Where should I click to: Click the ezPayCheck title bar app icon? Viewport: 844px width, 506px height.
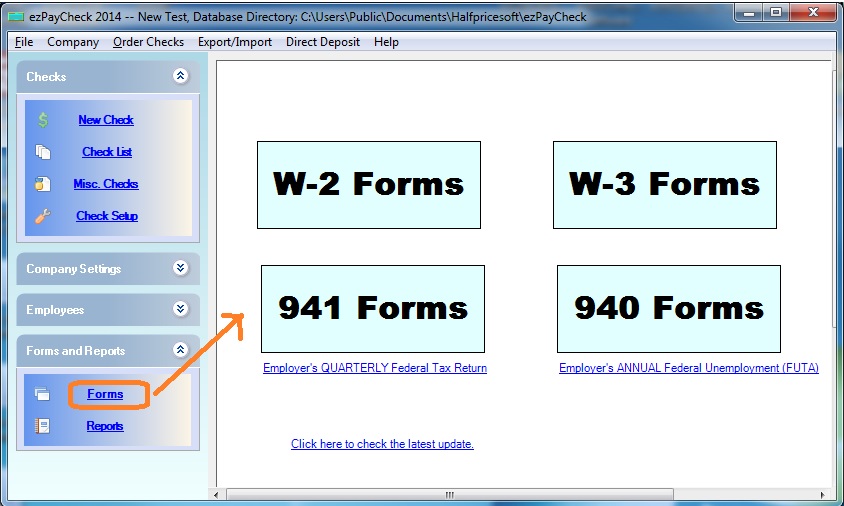click(x=15, y=17)
